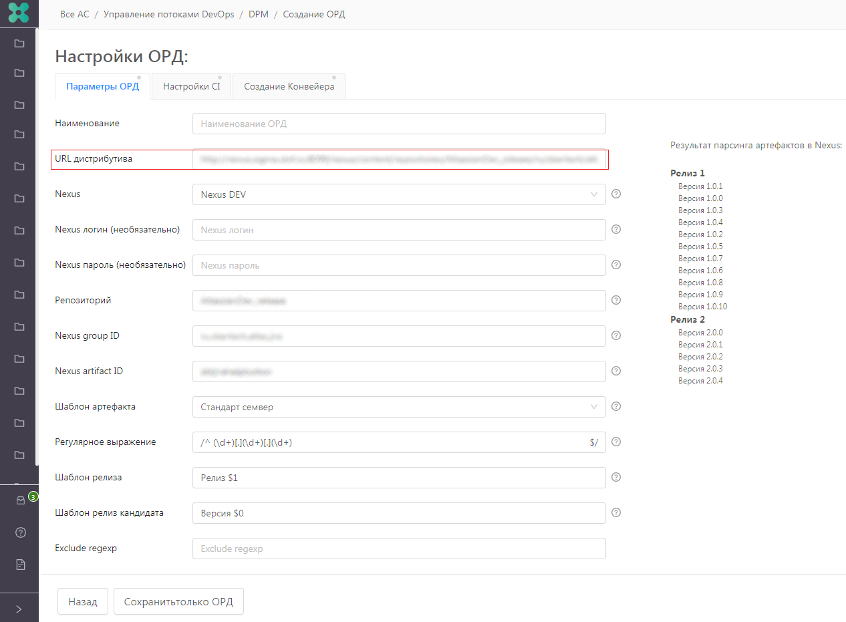
Task: Click the green app logo in top-left corner
Action: [x=18, y=15]
